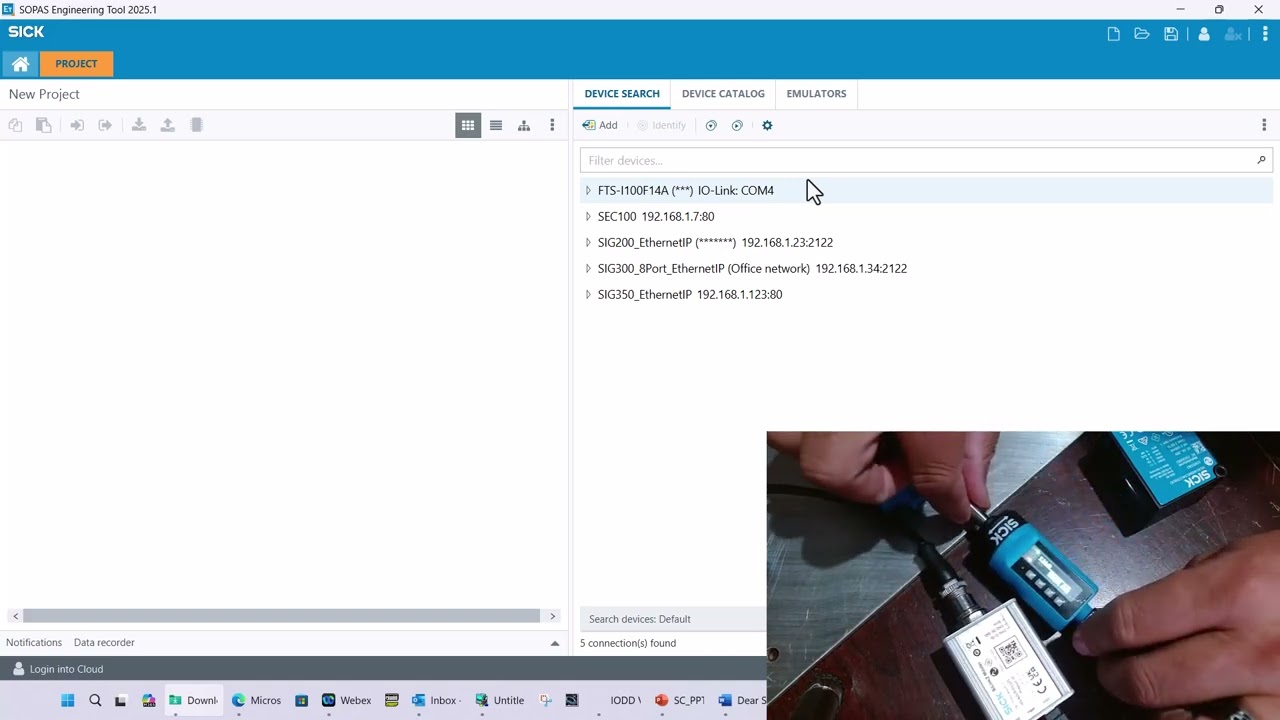The image size is (1280, 720).
Task: Open the main three-dot menu in header
Action: tap(1265, 34)
